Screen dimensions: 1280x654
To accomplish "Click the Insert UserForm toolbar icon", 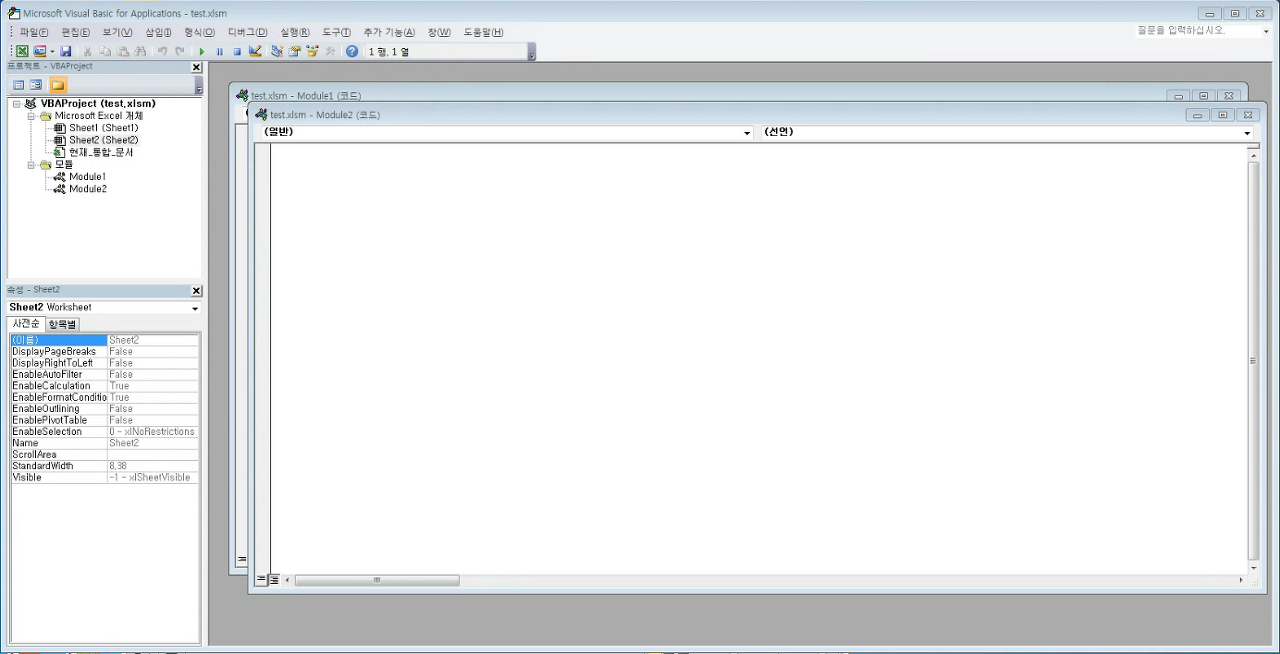I will coord(40,51).
